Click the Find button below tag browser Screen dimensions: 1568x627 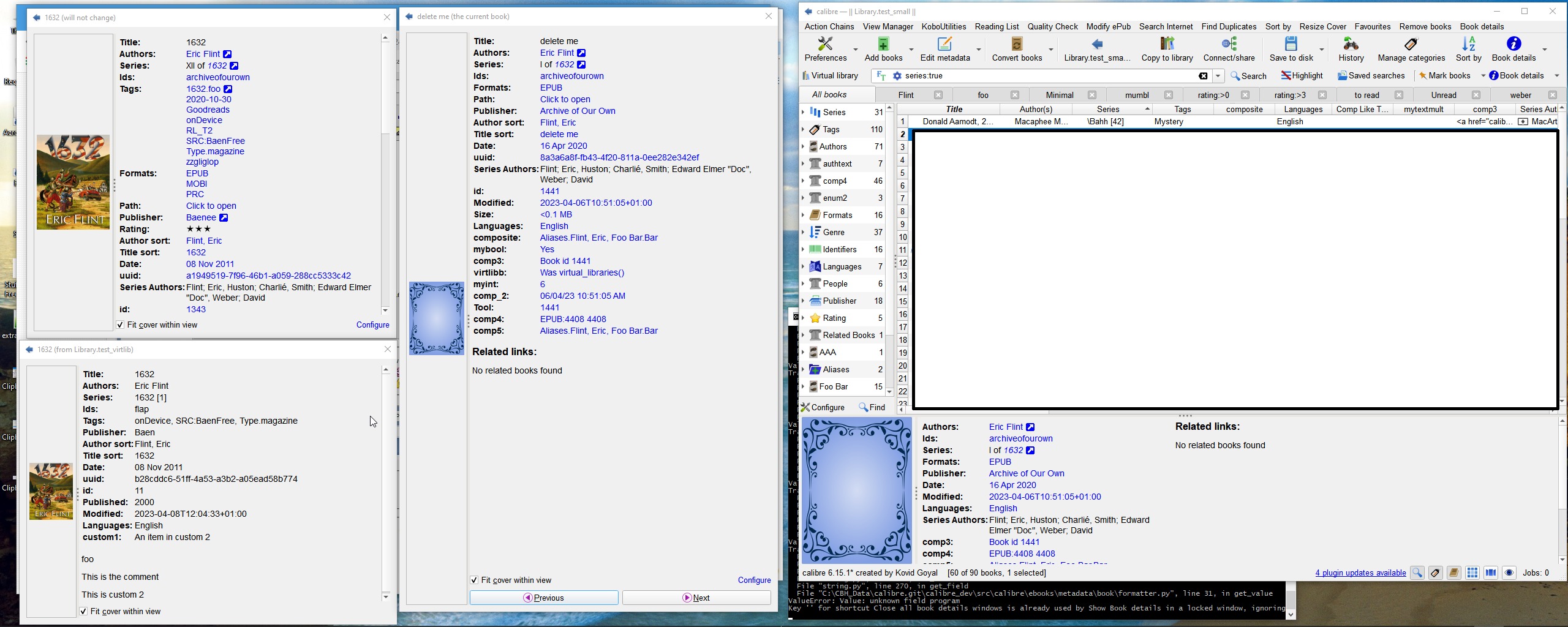(x=872, y=408)
